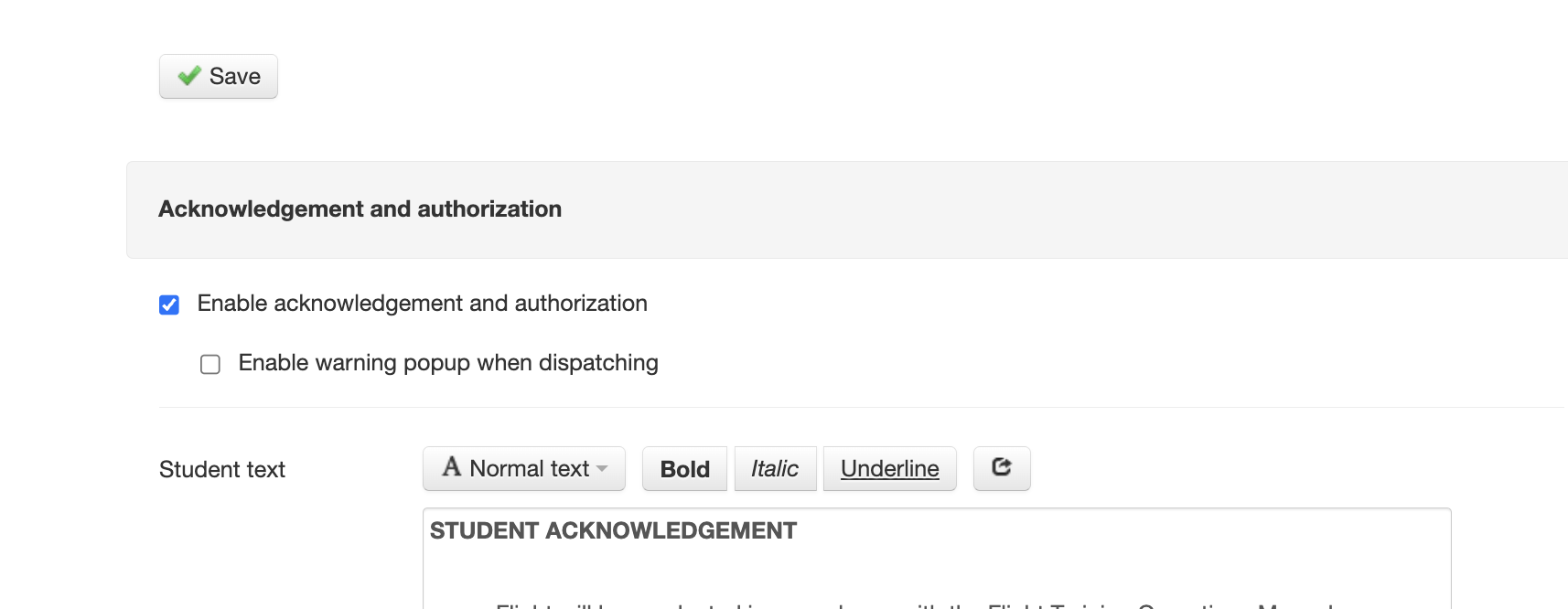Click the Normal text style selector
Viewport: 1568px width, 609px height.
coord(523,468)
